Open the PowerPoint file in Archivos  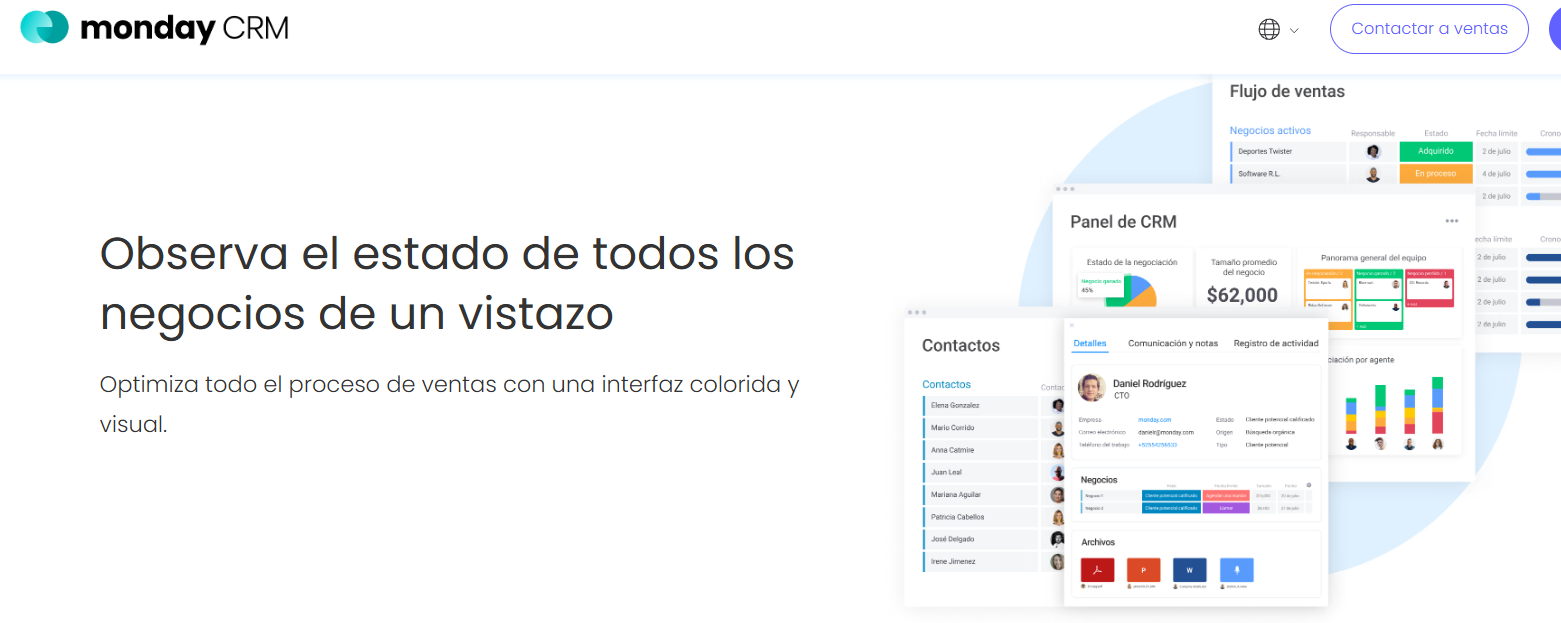[x=1143, y=570]
